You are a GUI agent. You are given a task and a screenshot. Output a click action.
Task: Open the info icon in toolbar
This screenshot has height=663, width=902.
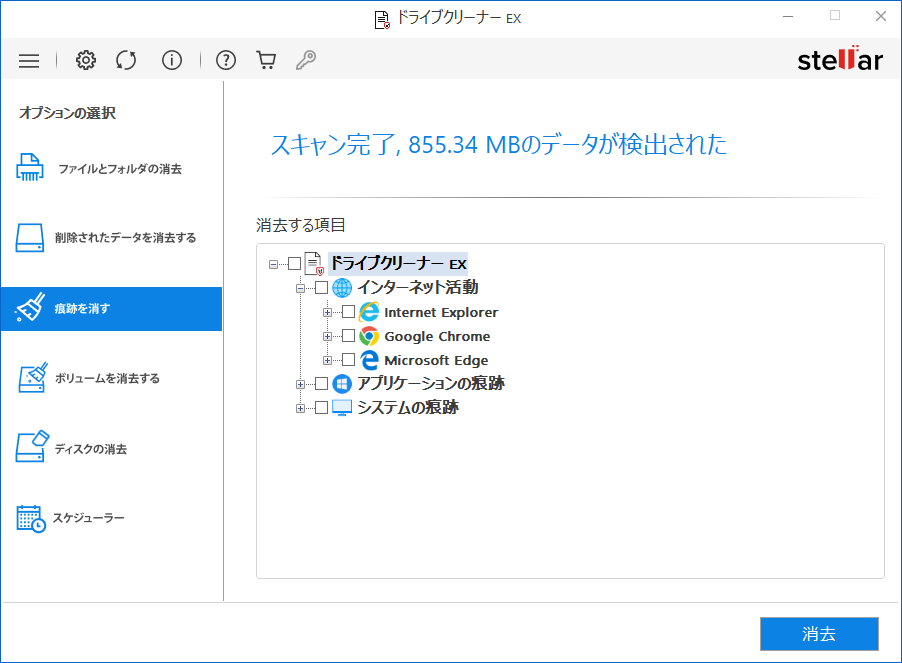point(171,60)
